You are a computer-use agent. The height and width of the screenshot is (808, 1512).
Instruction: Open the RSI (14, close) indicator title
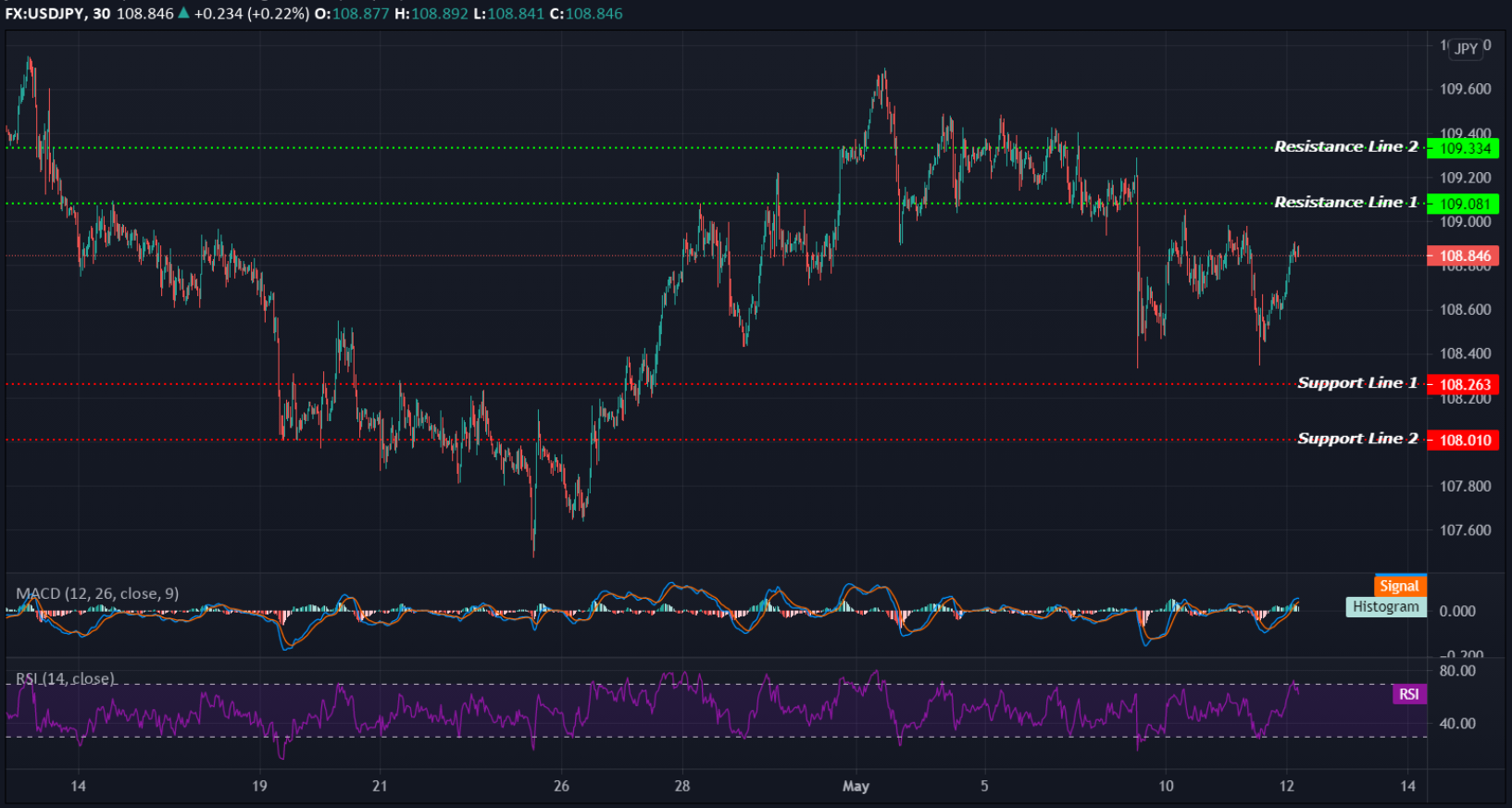tap(65, 678)
